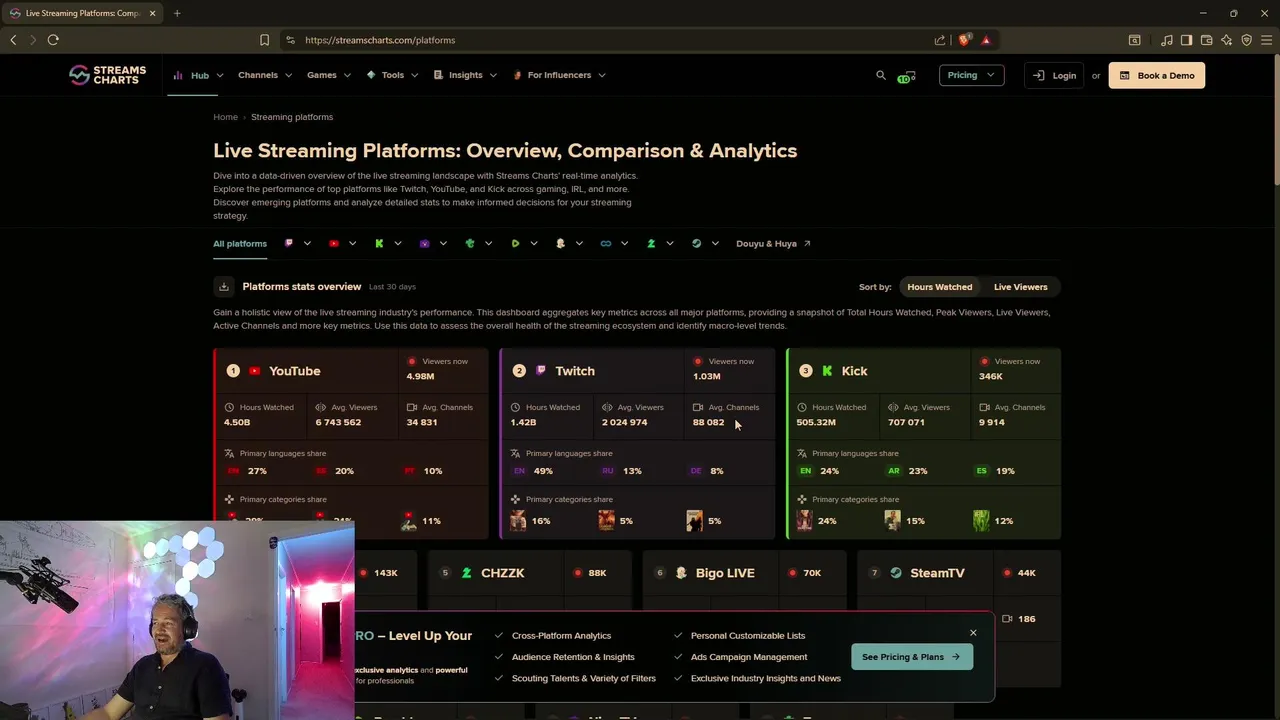
Task: Expand the Tools navigation dropdown
Action: tap(392, 75)
